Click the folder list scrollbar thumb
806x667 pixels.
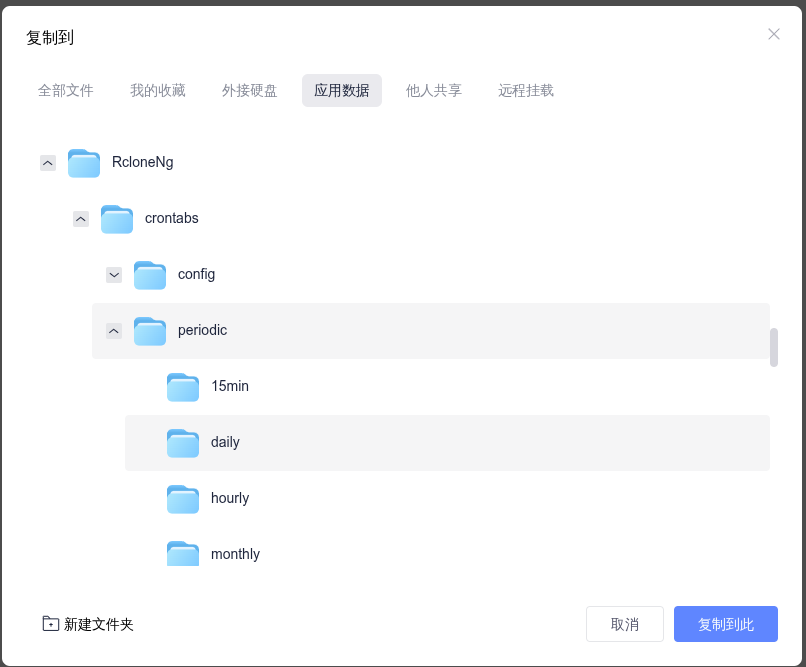point(774,347)
